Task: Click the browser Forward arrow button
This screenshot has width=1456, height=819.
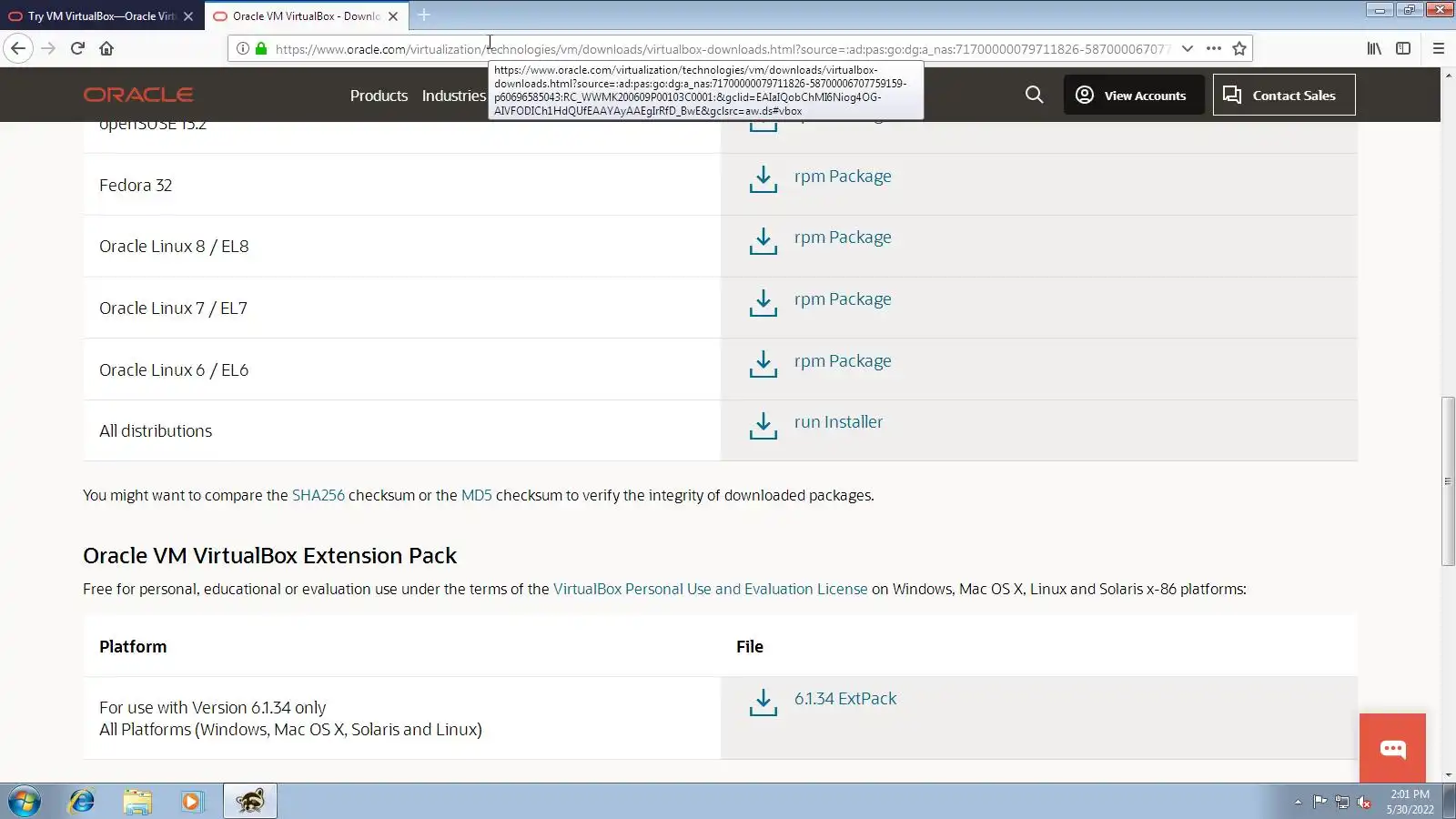Action: pos(48,48)
